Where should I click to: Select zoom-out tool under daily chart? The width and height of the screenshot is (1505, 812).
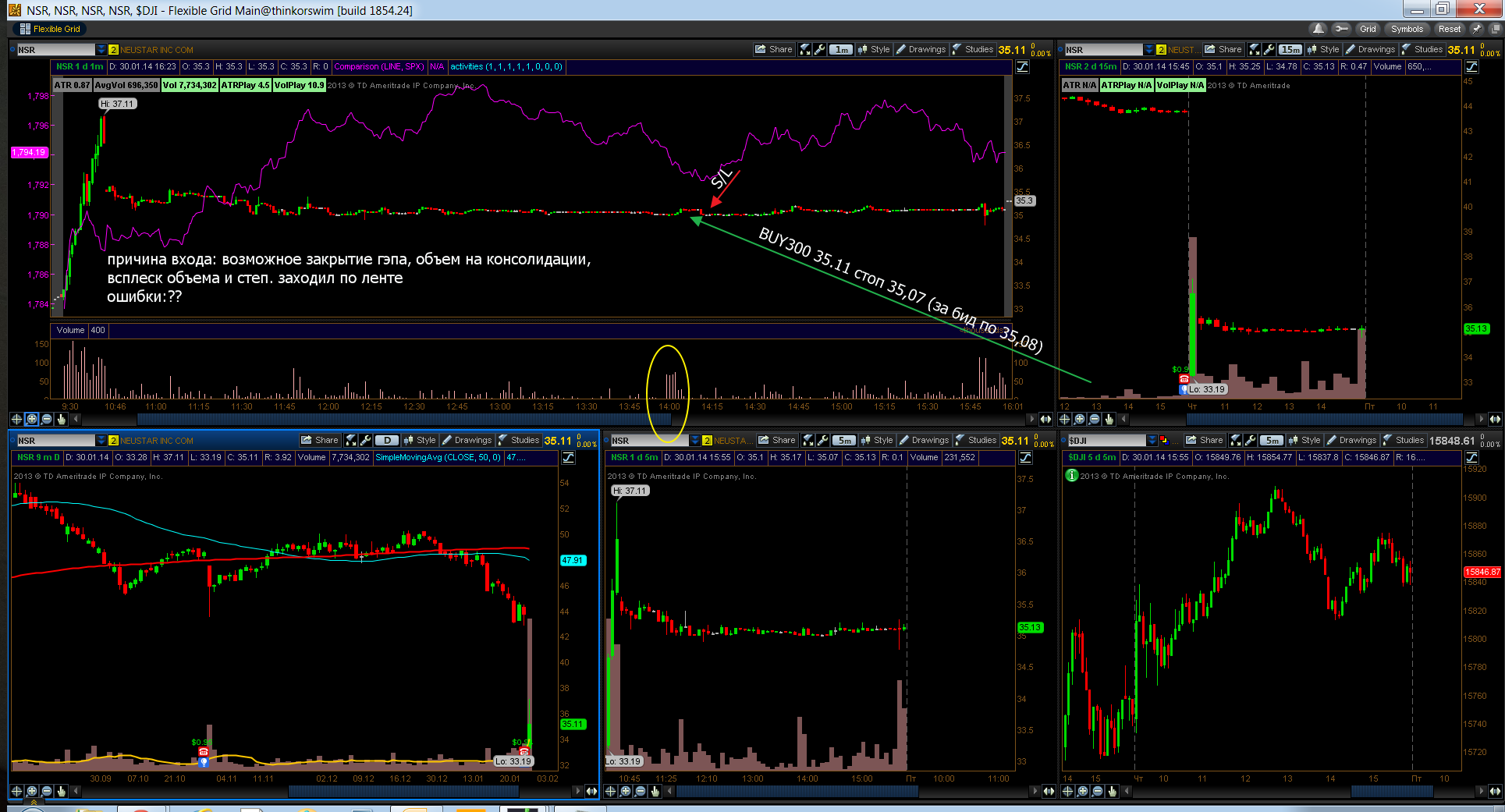coord(46,791)
